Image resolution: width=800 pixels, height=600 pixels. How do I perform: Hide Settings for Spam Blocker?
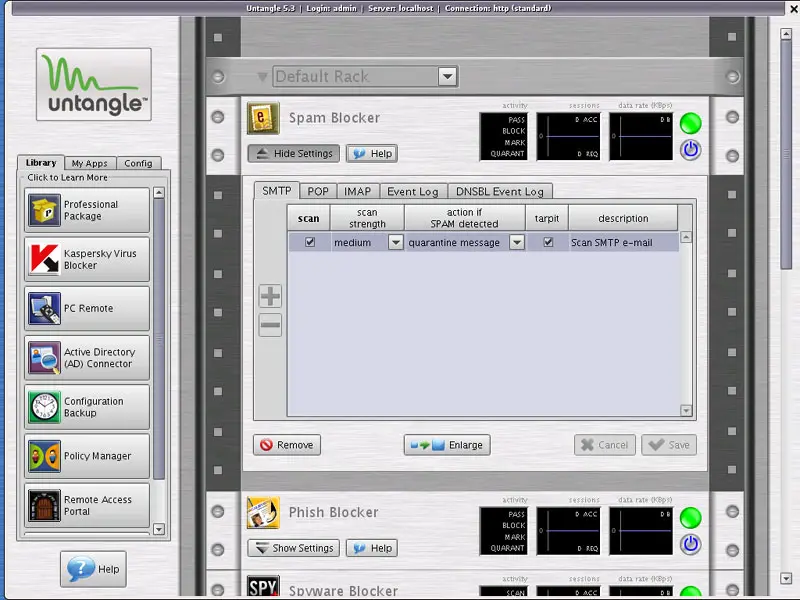[x=293, y=154]
